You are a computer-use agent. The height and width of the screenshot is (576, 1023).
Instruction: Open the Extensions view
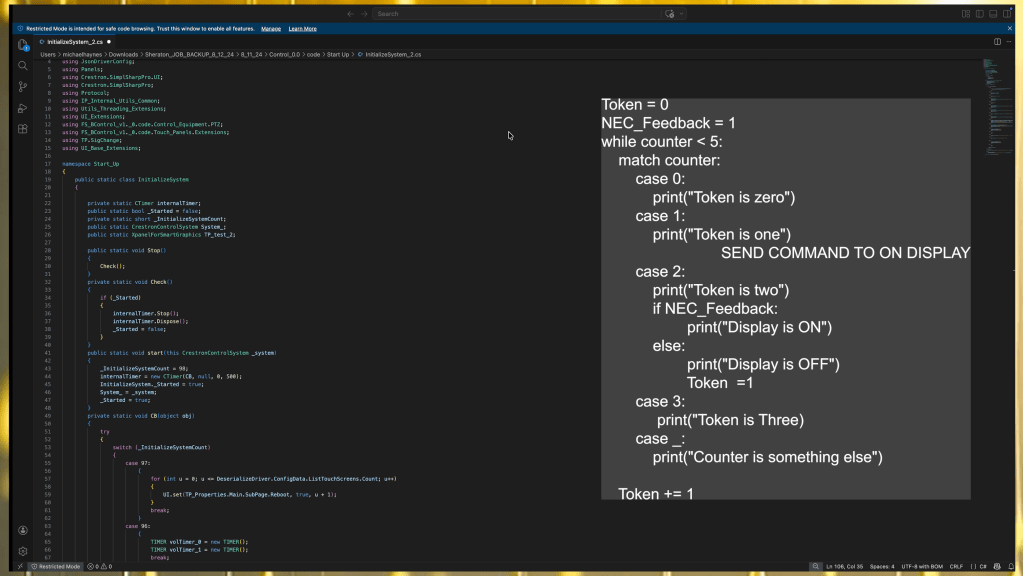(x=23, y=129)
